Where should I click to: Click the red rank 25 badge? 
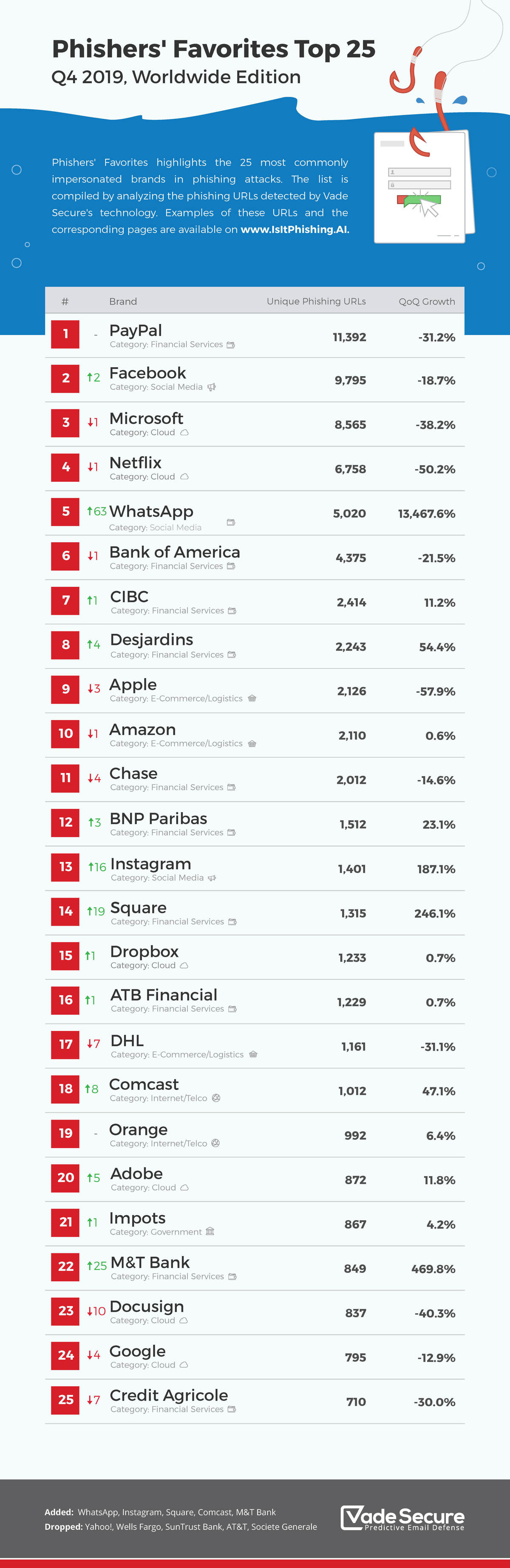[x=65, y=1399]
